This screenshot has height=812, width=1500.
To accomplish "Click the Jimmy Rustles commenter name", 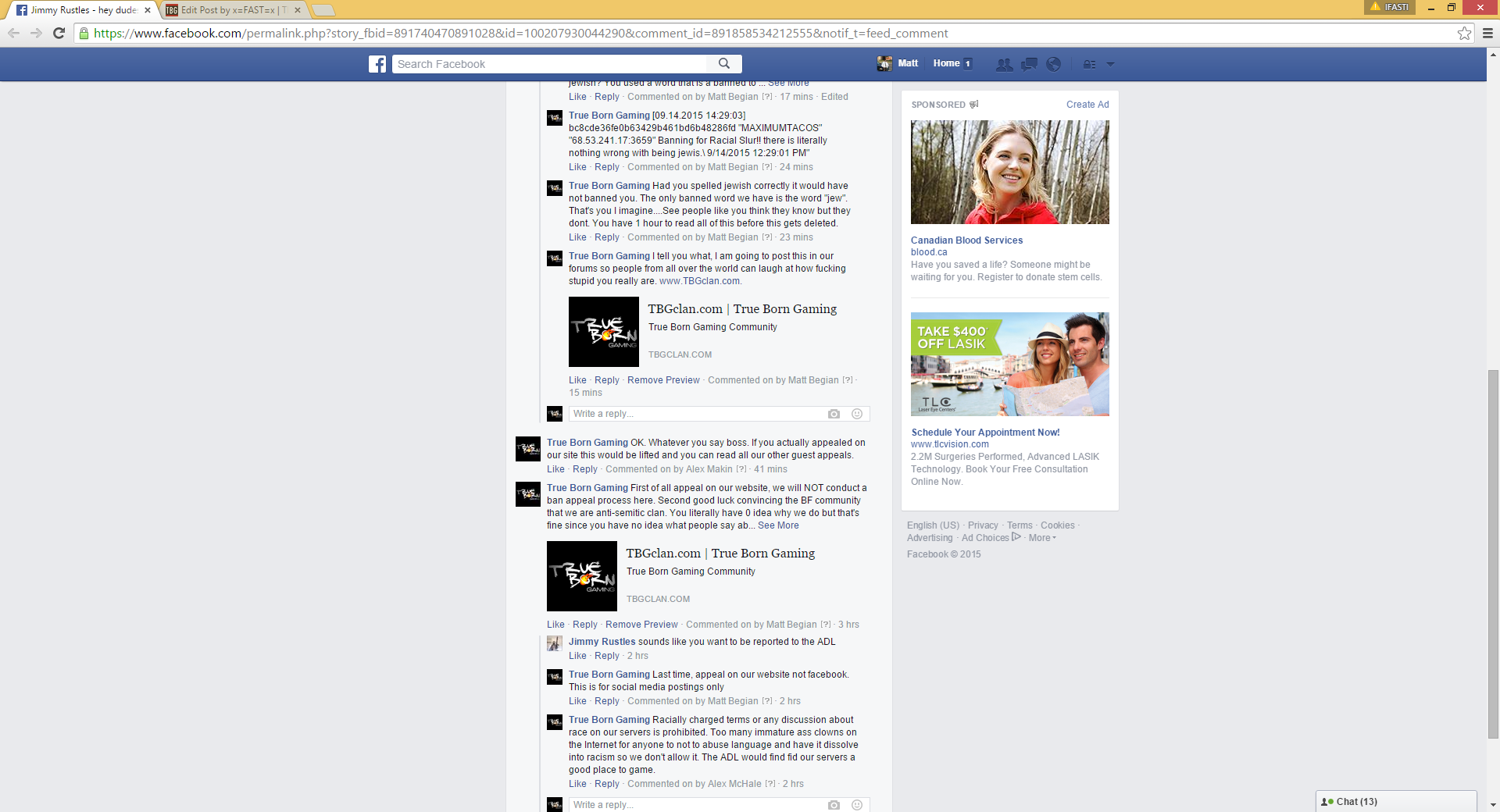I will tap(602, 642).
